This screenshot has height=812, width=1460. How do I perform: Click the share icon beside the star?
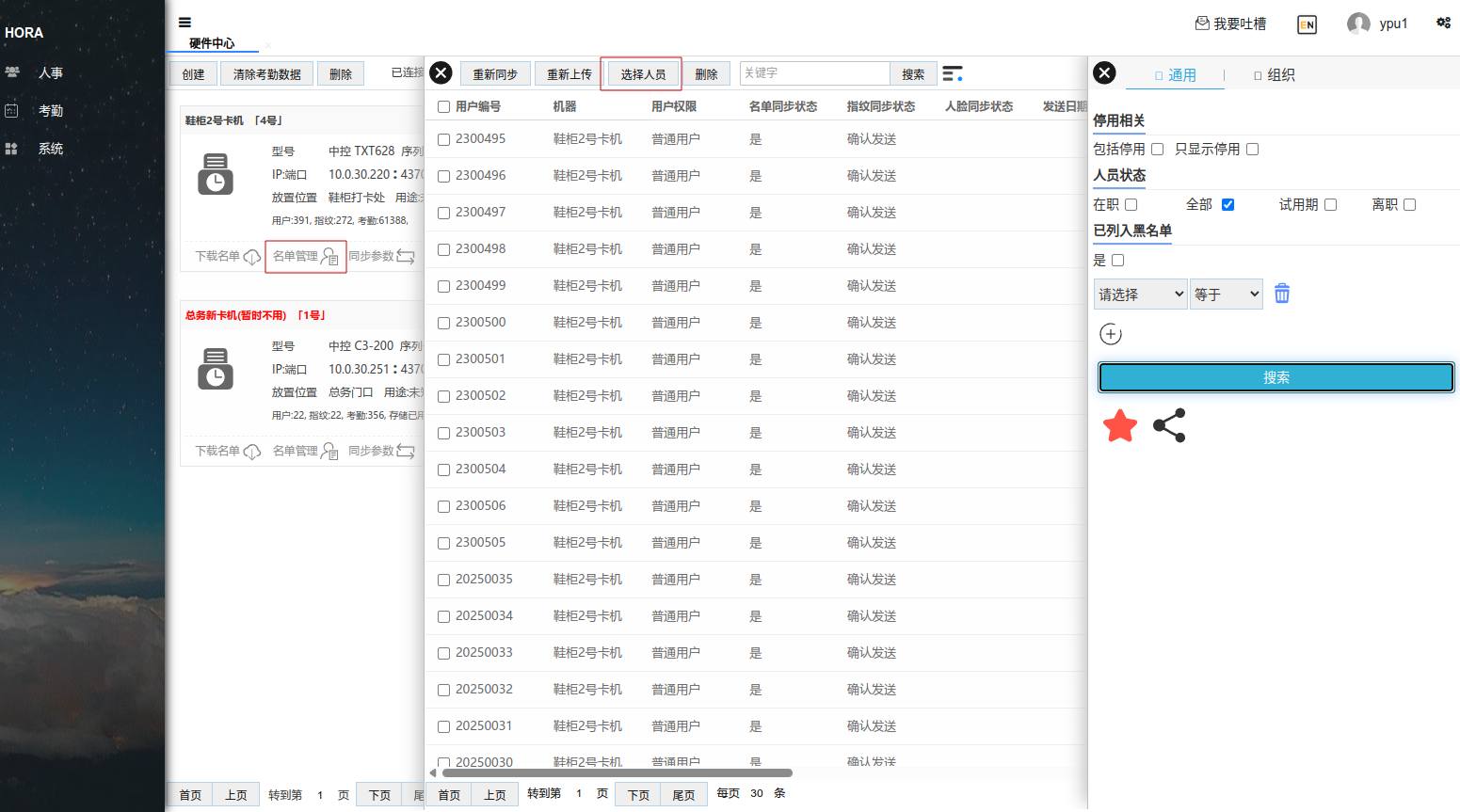[1169, 426]
